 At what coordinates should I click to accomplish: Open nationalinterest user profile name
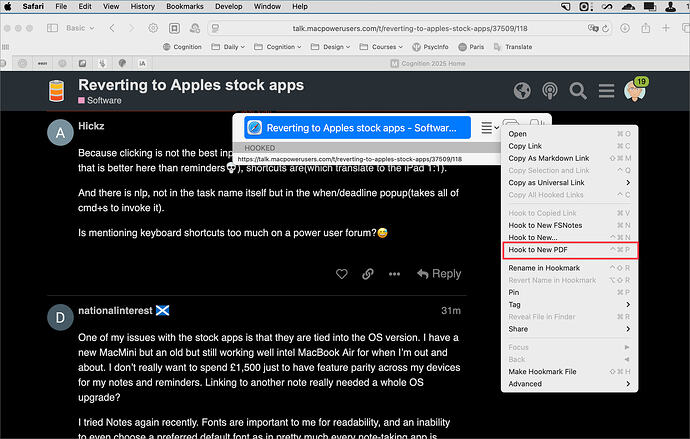[115, 311]
